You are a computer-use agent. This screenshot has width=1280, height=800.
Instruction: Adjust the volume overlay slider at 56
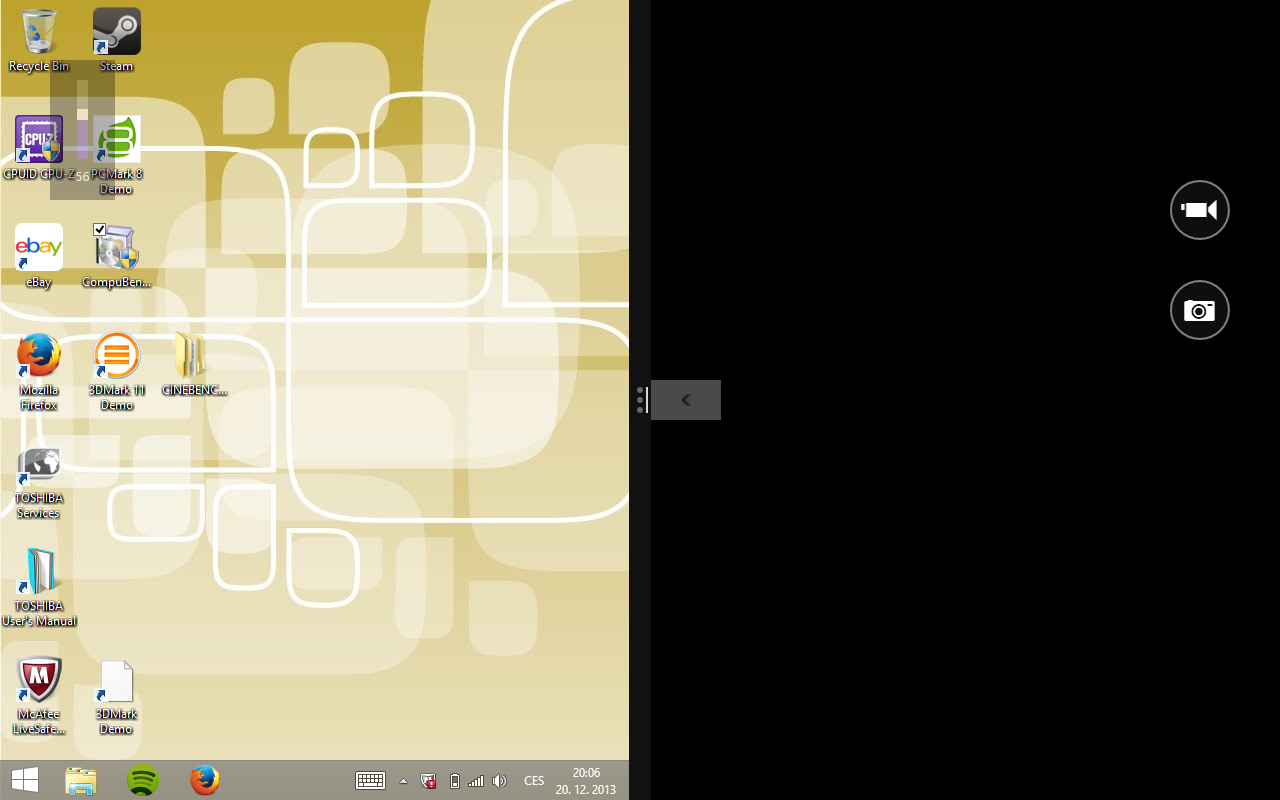(83, 120)
